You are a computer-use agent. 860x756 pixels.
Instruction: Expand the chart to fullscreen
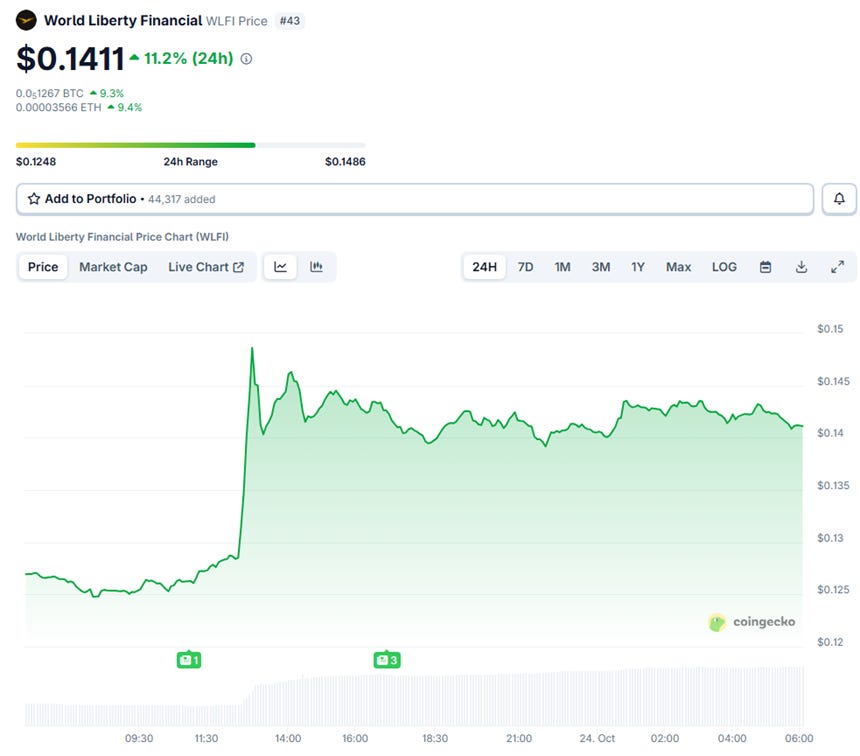pyautogui.click(x=838, y=267)
